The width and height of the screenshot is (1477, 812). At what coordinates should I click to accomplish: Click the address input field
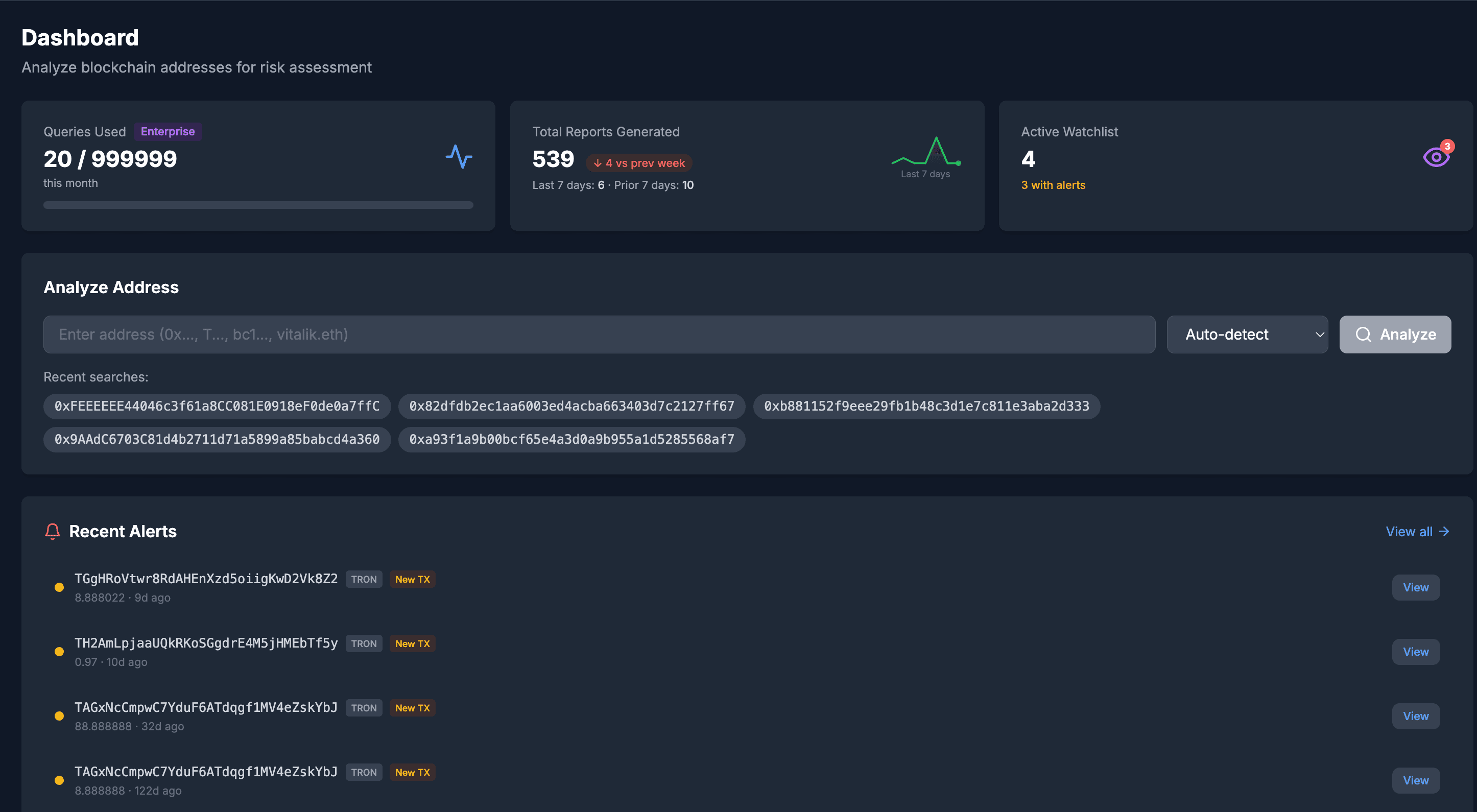pyautogui.click(x=599, y=335)
